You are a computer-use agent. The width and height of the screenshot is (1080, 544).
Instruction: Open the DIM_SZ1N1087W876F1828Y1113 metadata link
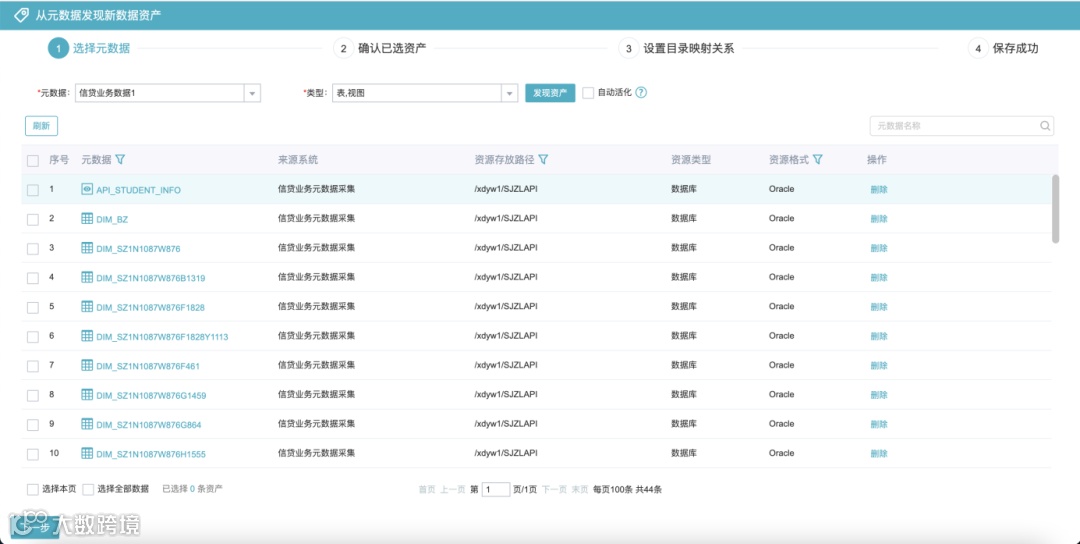pyautogui.click(x=162, y=337)
